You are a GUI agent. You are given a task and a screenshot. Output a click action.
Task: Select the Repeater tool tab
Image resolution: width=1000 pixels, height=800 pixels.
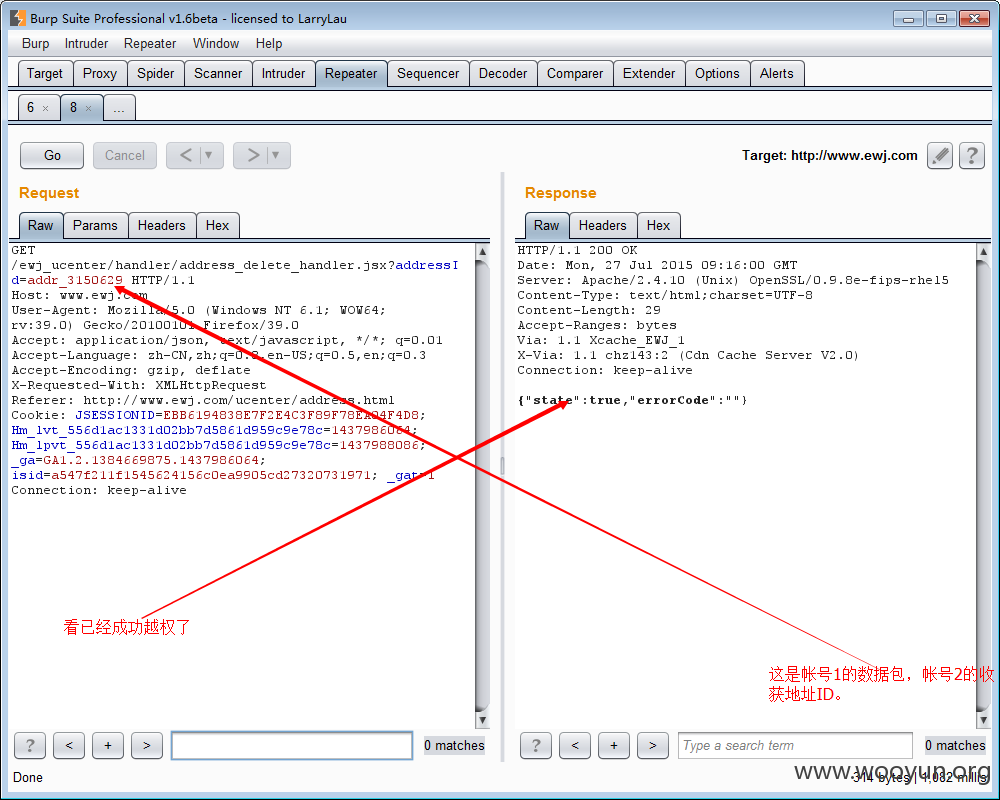(x=351, y=73)
